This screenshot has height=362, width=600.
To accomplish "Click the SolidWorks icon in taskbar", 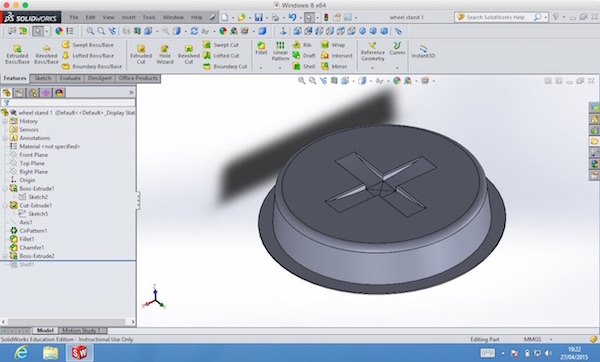I will click(x=79, y=352).
